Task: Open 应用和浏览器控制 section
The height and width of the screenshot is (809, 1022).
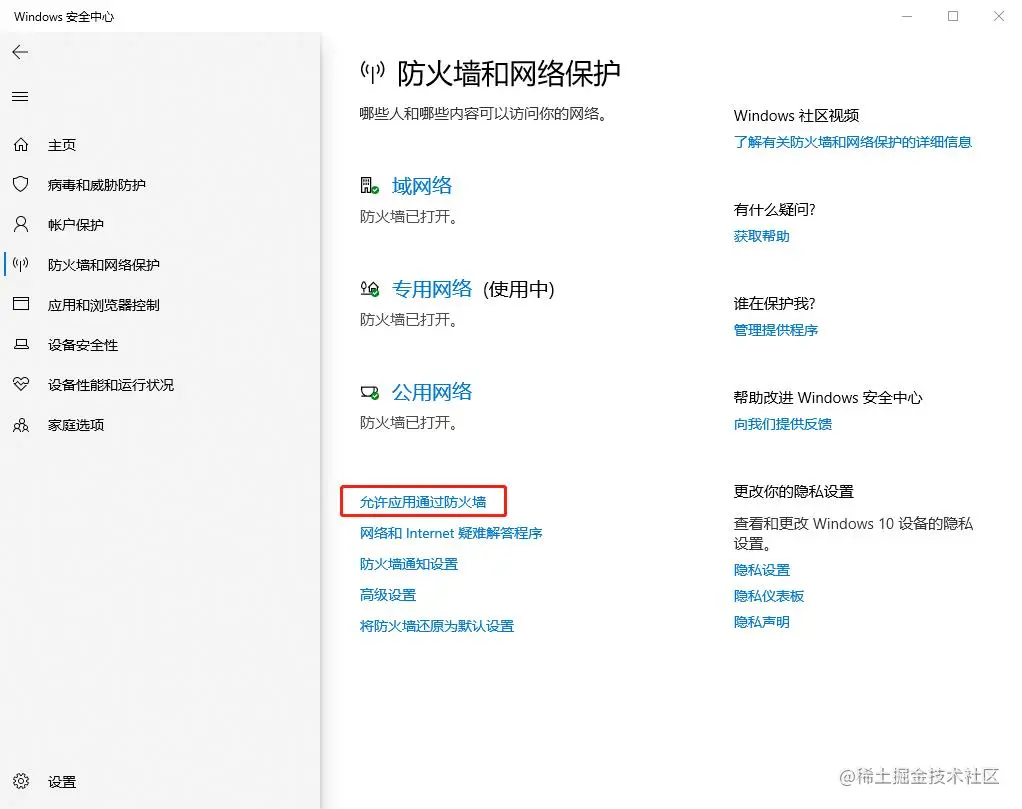Action: point(104,305)
